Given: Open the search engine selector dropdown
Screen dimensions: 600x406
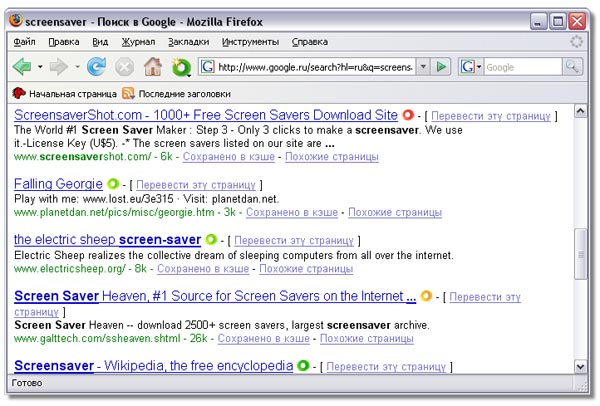Looking at the screenshot, I should pos(471,67).
